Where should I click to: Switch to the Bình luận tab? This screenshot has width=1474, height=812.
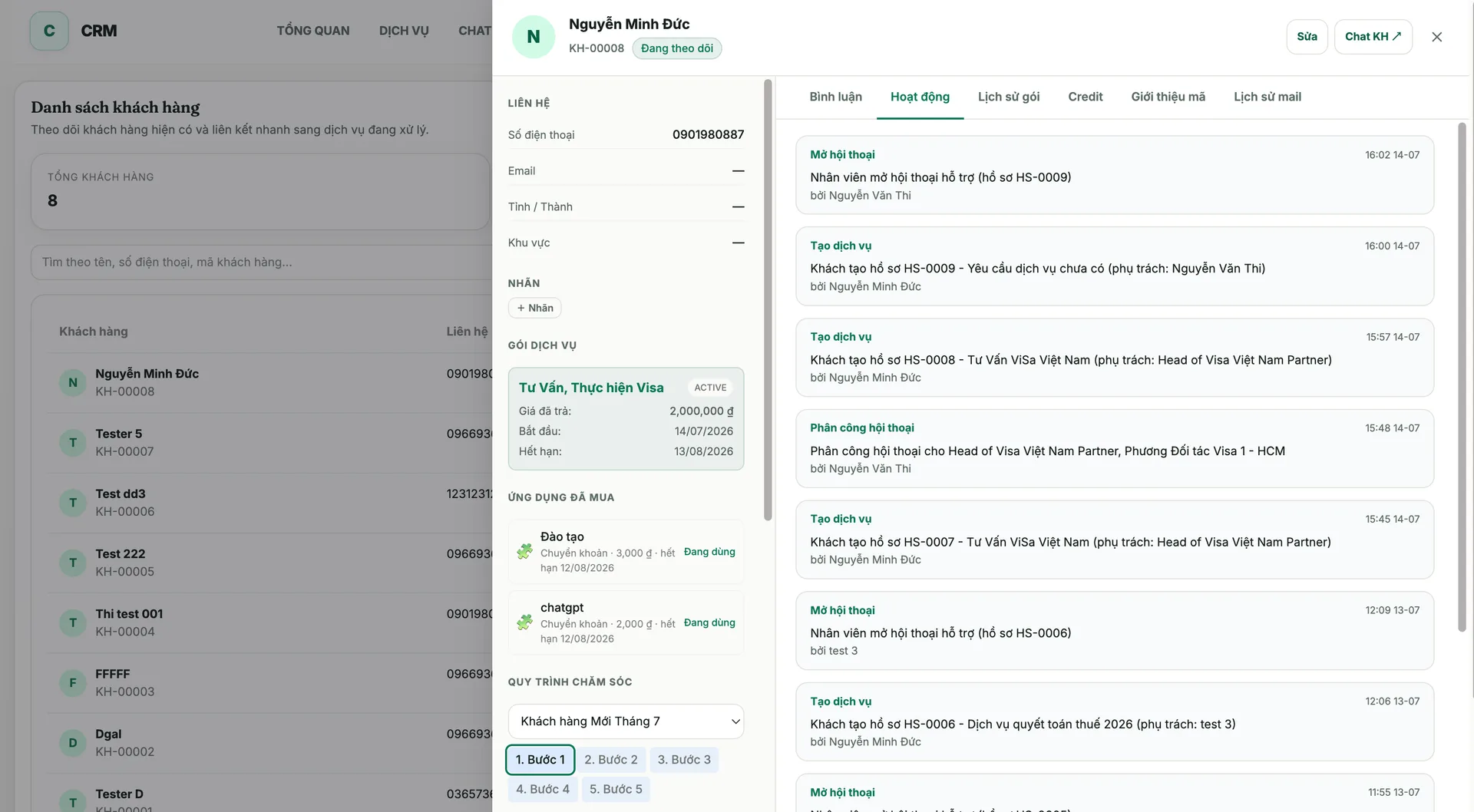[835, 97]
